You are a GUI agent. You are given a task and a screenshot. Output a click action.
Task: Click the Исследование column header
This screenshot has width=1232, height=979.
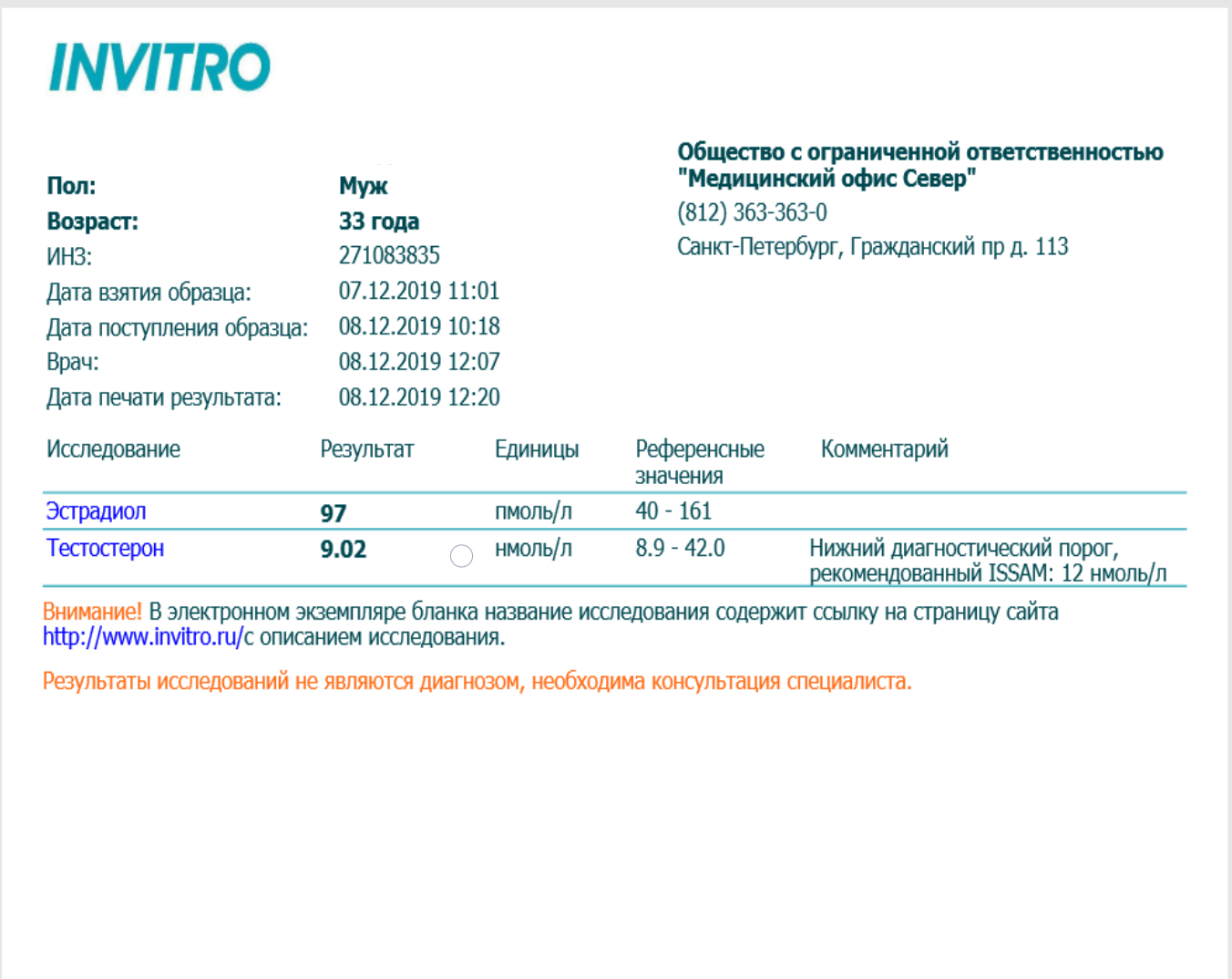(x=113, y=449)
